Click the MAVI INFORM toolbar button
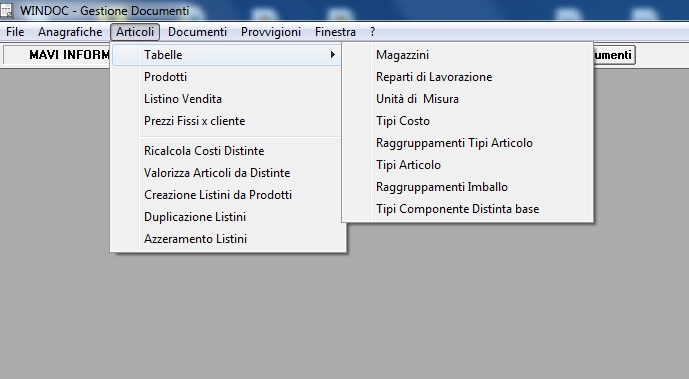Screen dimensions: 689x379 point(57,55)
